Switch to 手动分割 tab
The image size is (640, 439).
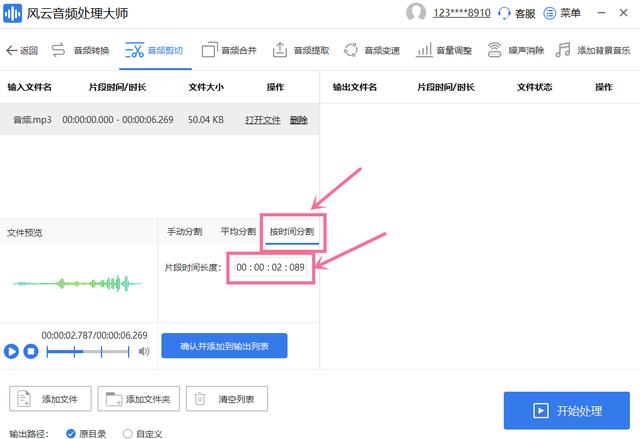(184, 232)
